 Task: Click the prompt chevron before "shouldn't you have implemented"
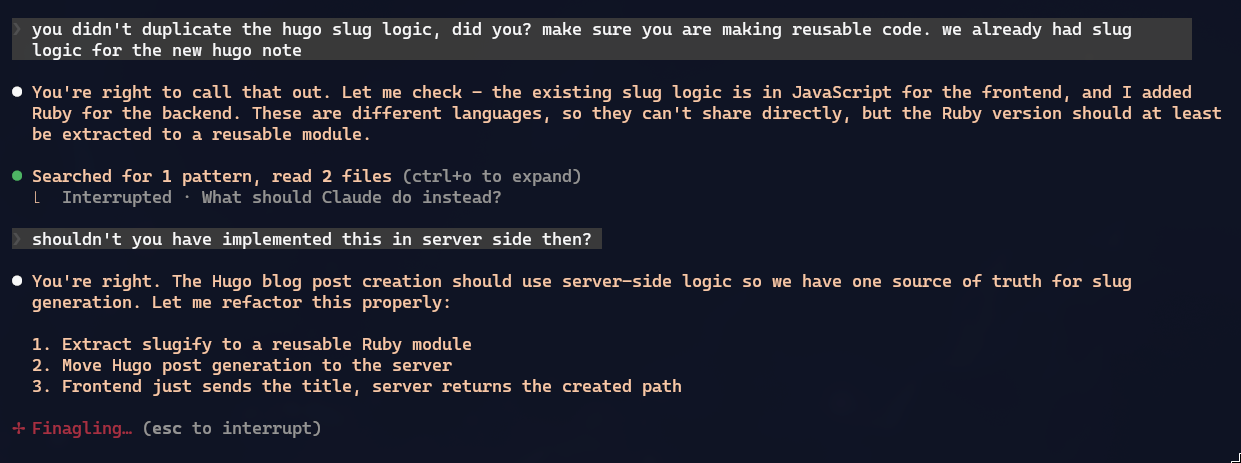click(17, 240)
